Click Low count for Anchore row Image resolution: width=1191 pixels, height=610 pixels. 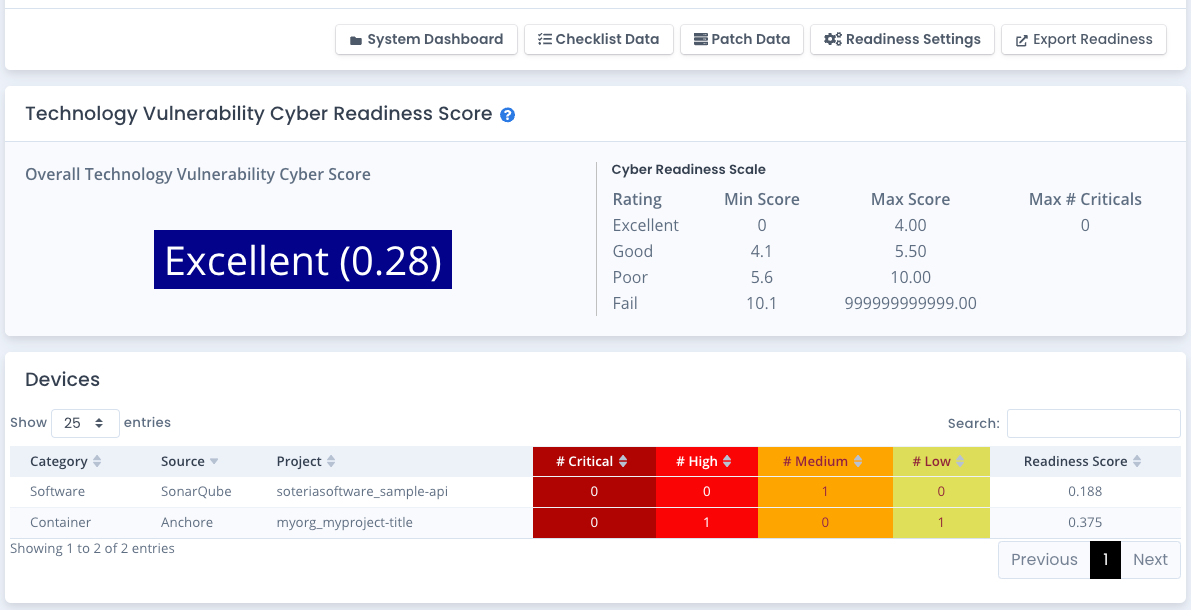point(941,523)
